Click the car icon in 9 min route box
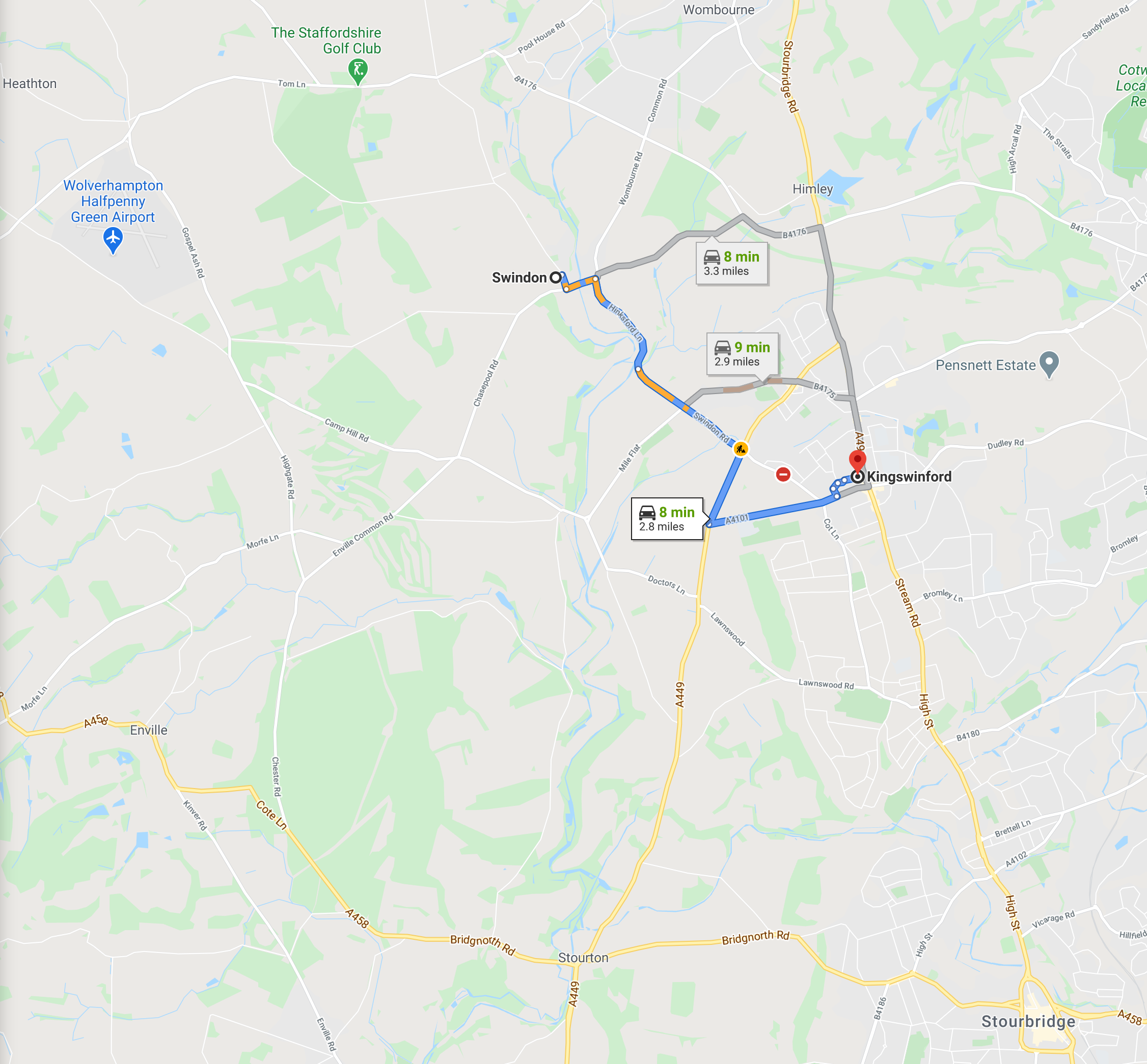 [x=722, y=347]
